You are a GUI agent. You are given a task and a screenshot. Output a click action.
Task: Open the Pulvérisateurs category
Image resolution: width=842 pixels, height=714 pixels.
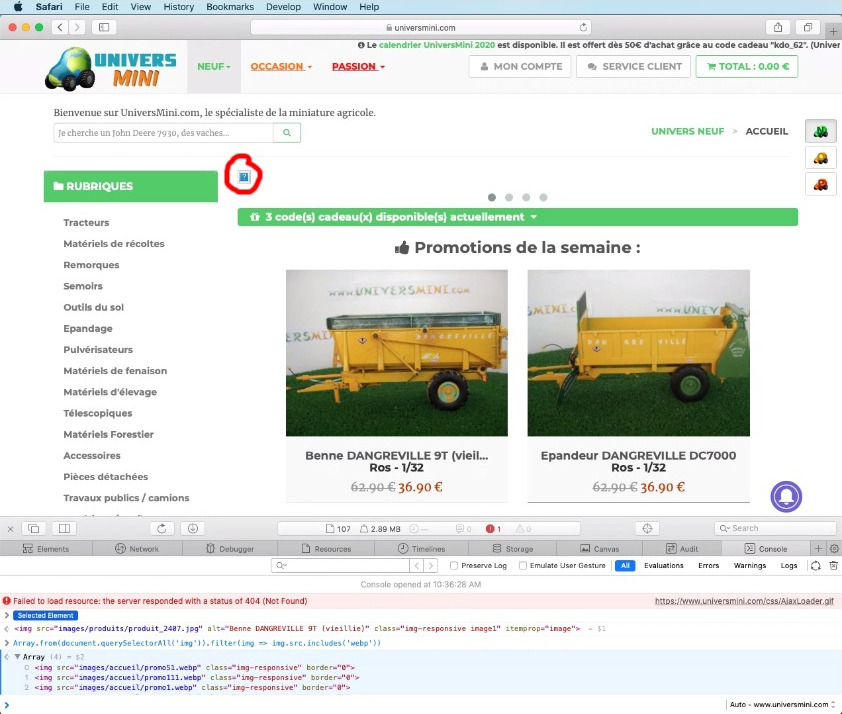[x=98, y=349]
